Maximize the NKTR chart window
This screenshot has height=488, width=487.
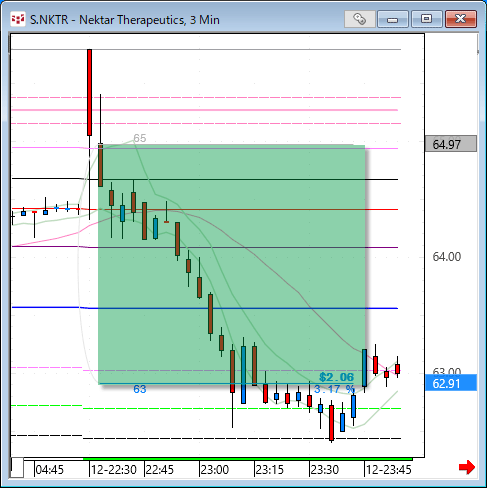[426, 19]
